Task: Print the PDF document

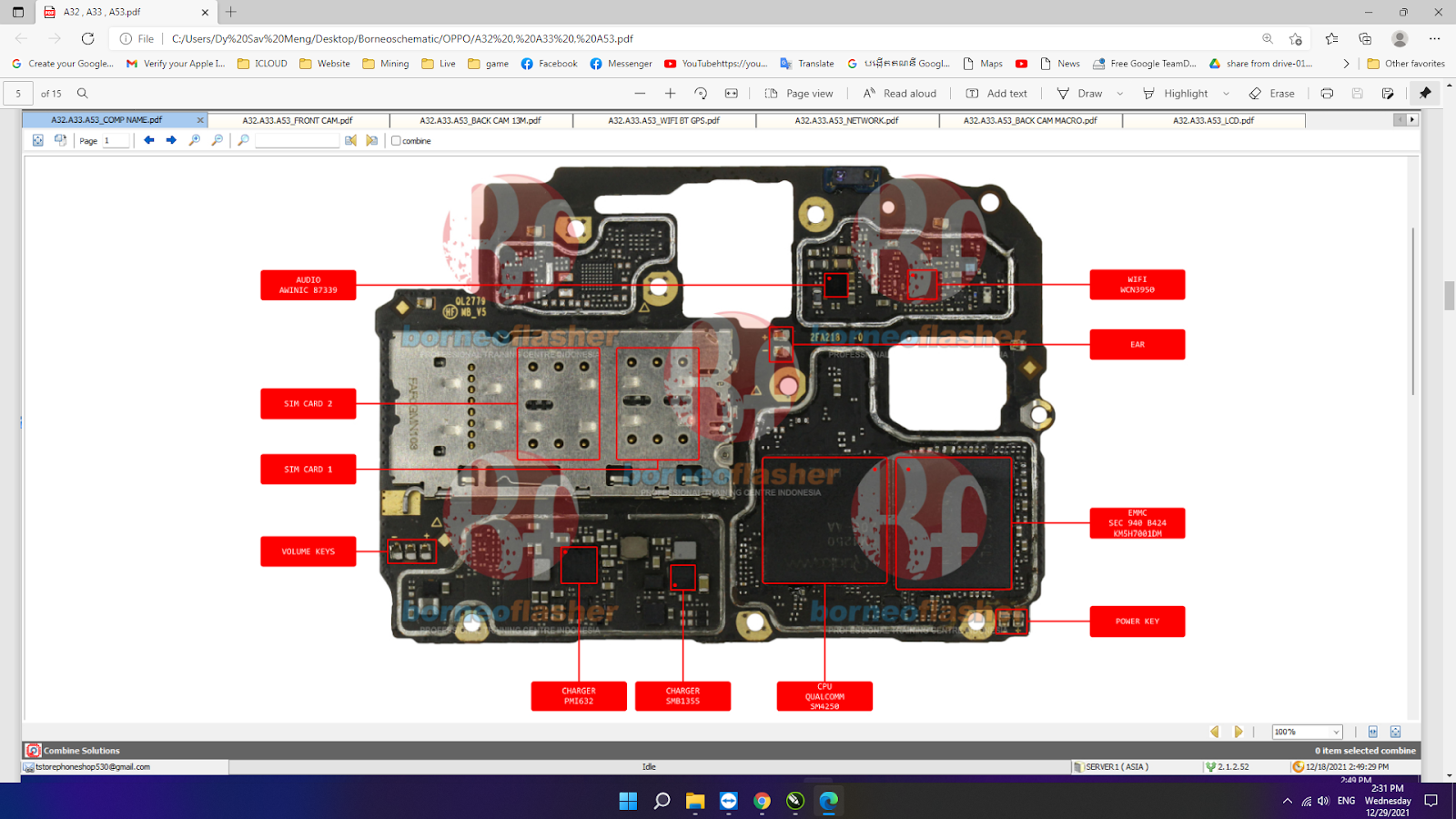Action: 1327,93
